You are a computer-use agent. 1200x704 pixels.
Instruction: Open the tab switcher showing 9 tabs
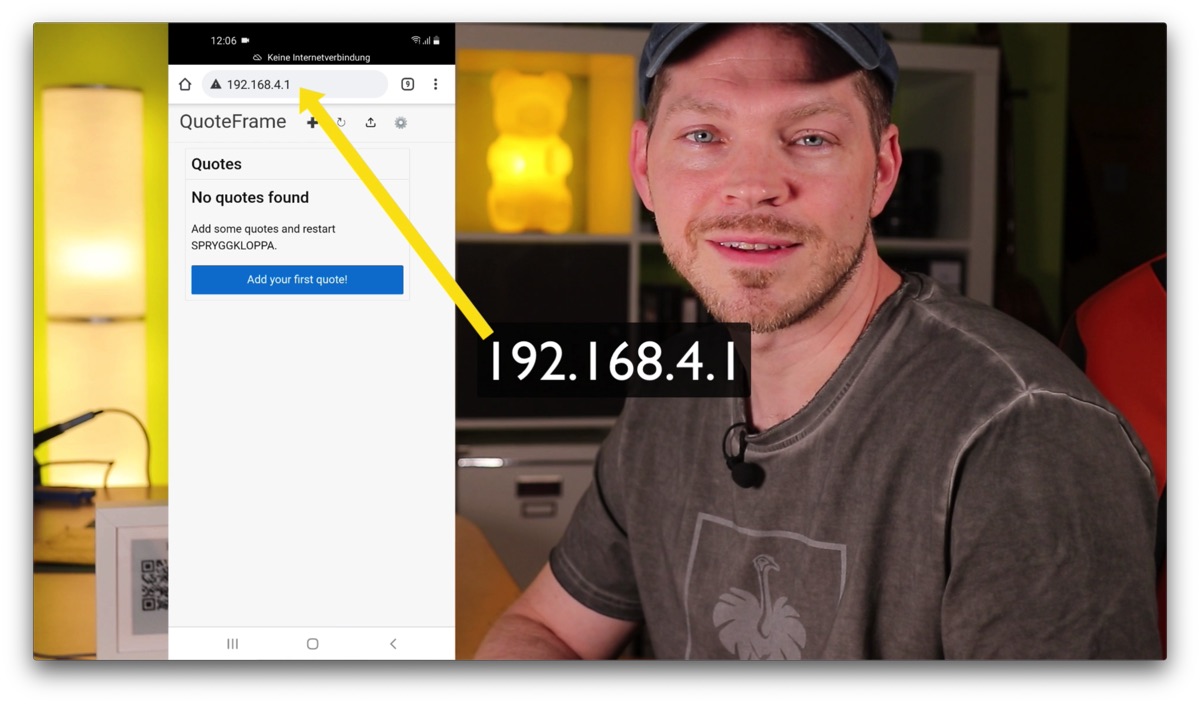point(408,84)
